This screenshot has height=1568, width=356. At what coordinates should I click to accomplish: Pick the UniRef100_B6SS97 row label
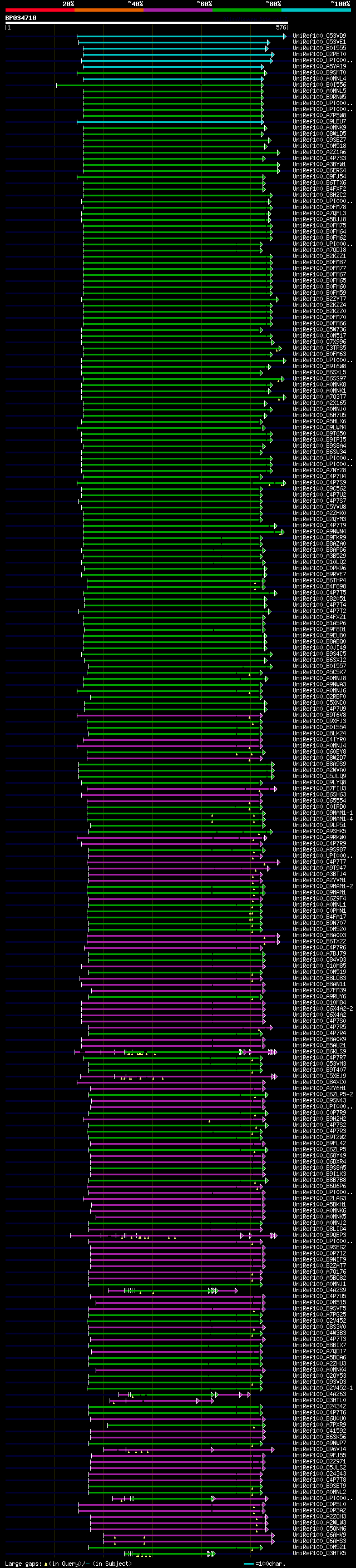coord(319,379)
